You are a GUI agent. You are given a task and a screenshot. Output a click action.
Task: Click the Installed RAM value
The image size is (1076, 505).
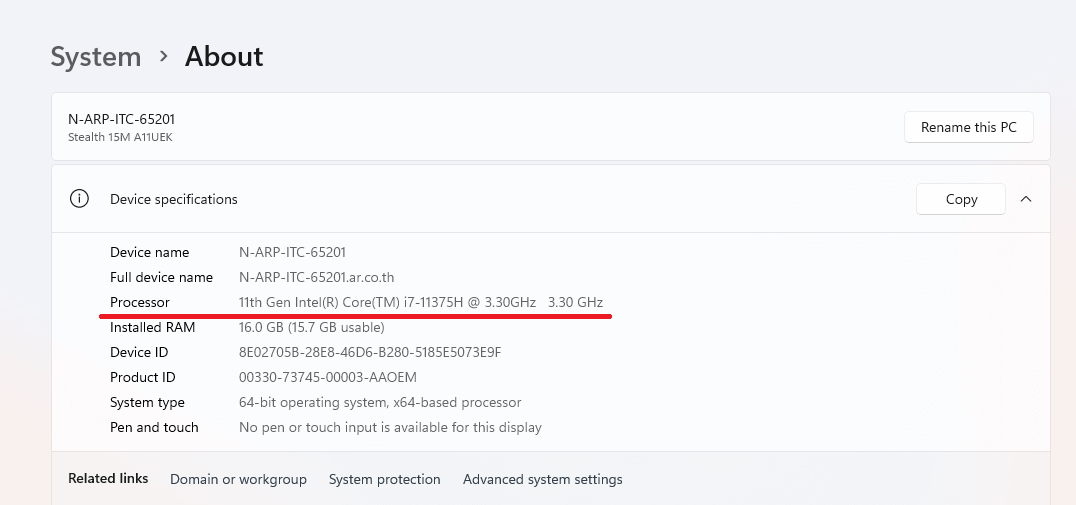pyautogui.click(x=312, y=327)
